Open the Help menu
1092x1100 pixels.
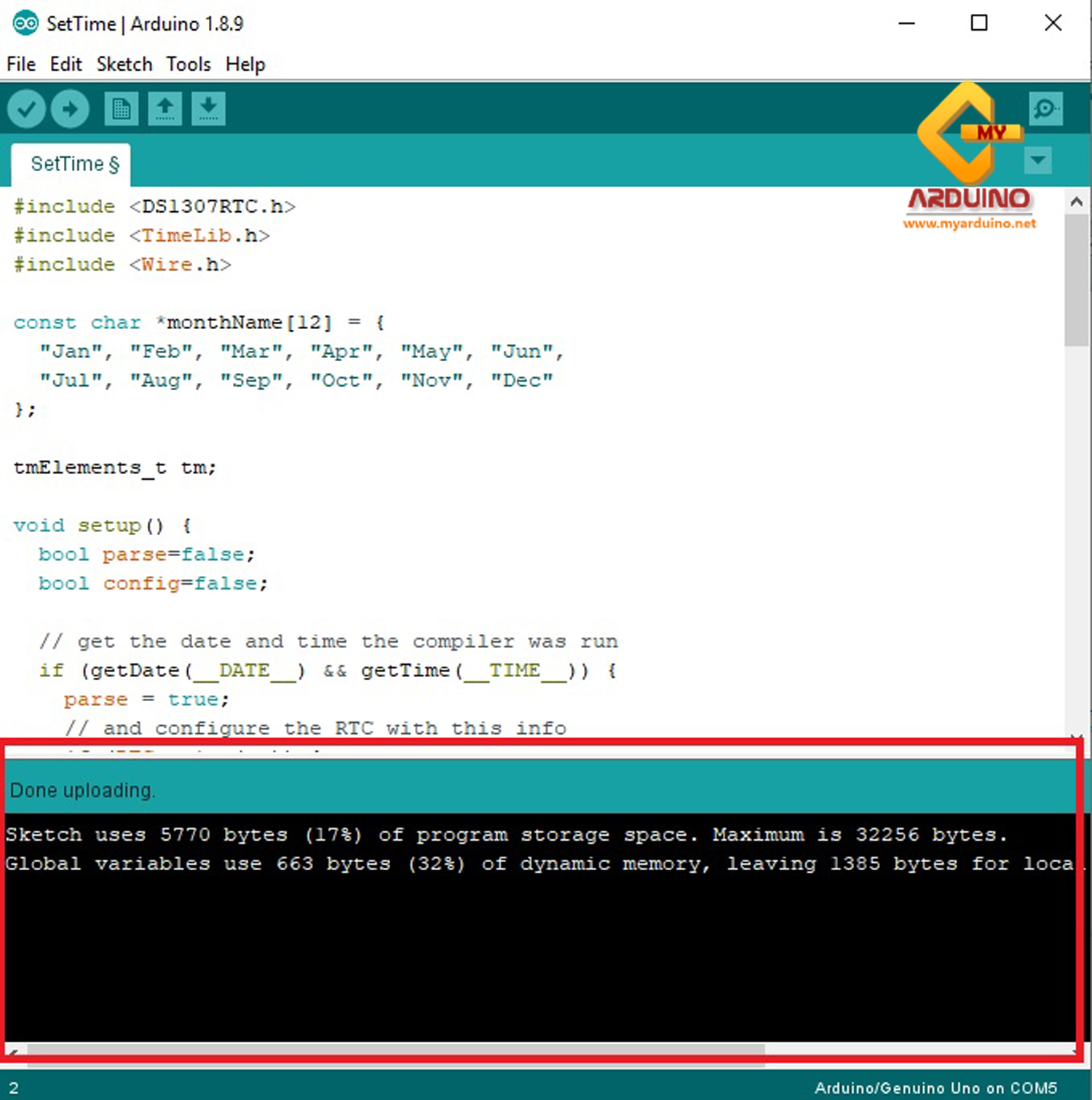[245, 64]
